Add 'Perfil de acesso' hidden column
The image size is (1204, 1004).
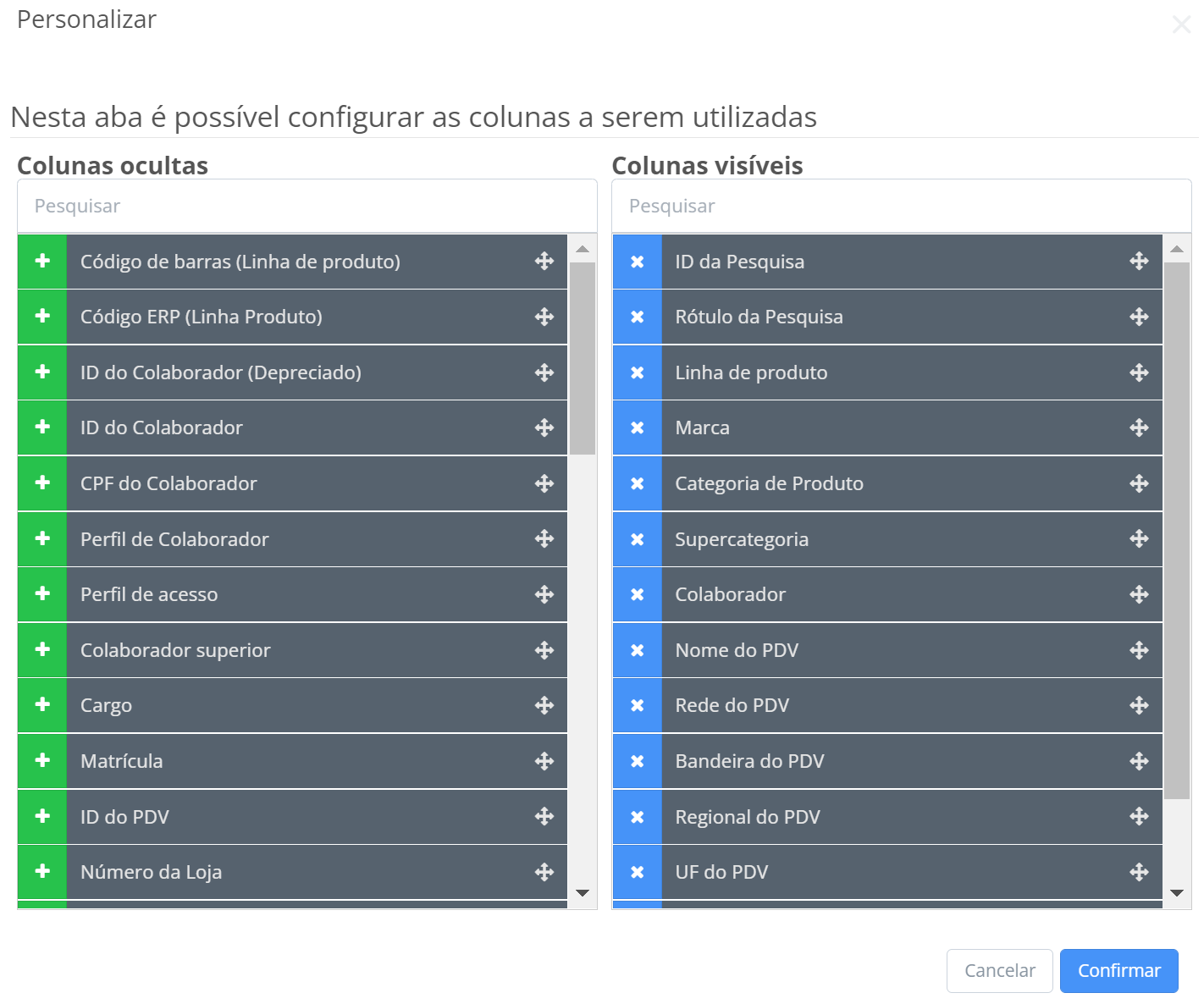pos(42,594)
